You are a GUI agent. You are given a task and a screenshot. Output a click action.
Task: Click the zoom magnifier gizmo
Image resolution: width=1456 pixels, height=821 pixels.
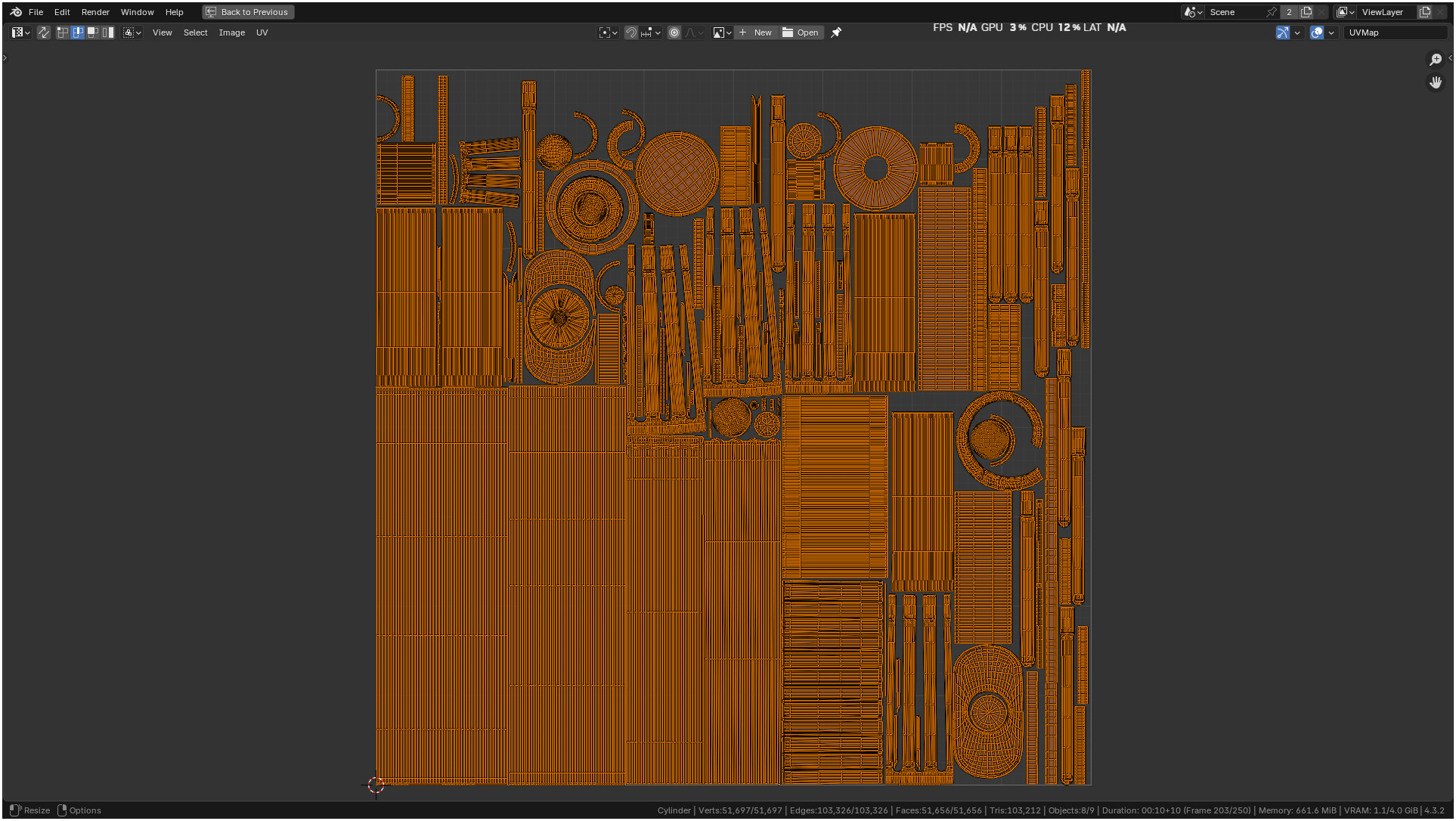pos(1435,60)
